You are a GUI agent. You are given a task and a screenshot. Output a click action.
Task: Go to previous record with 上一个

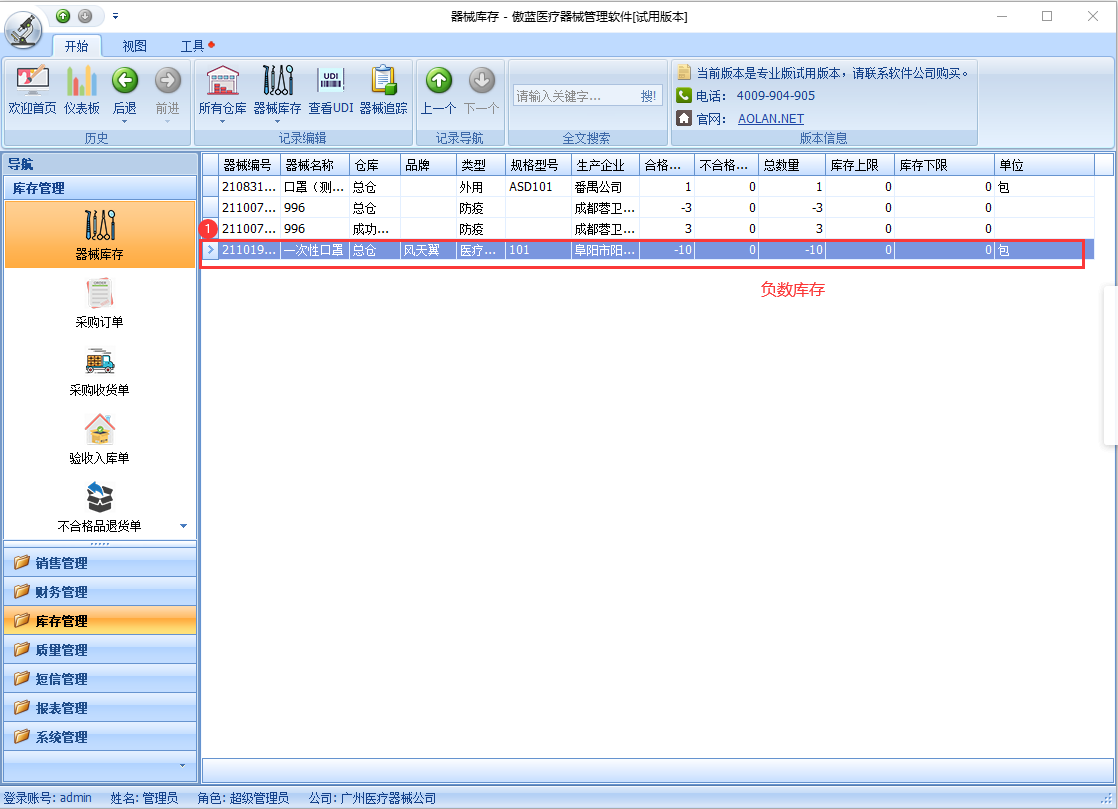439,90
